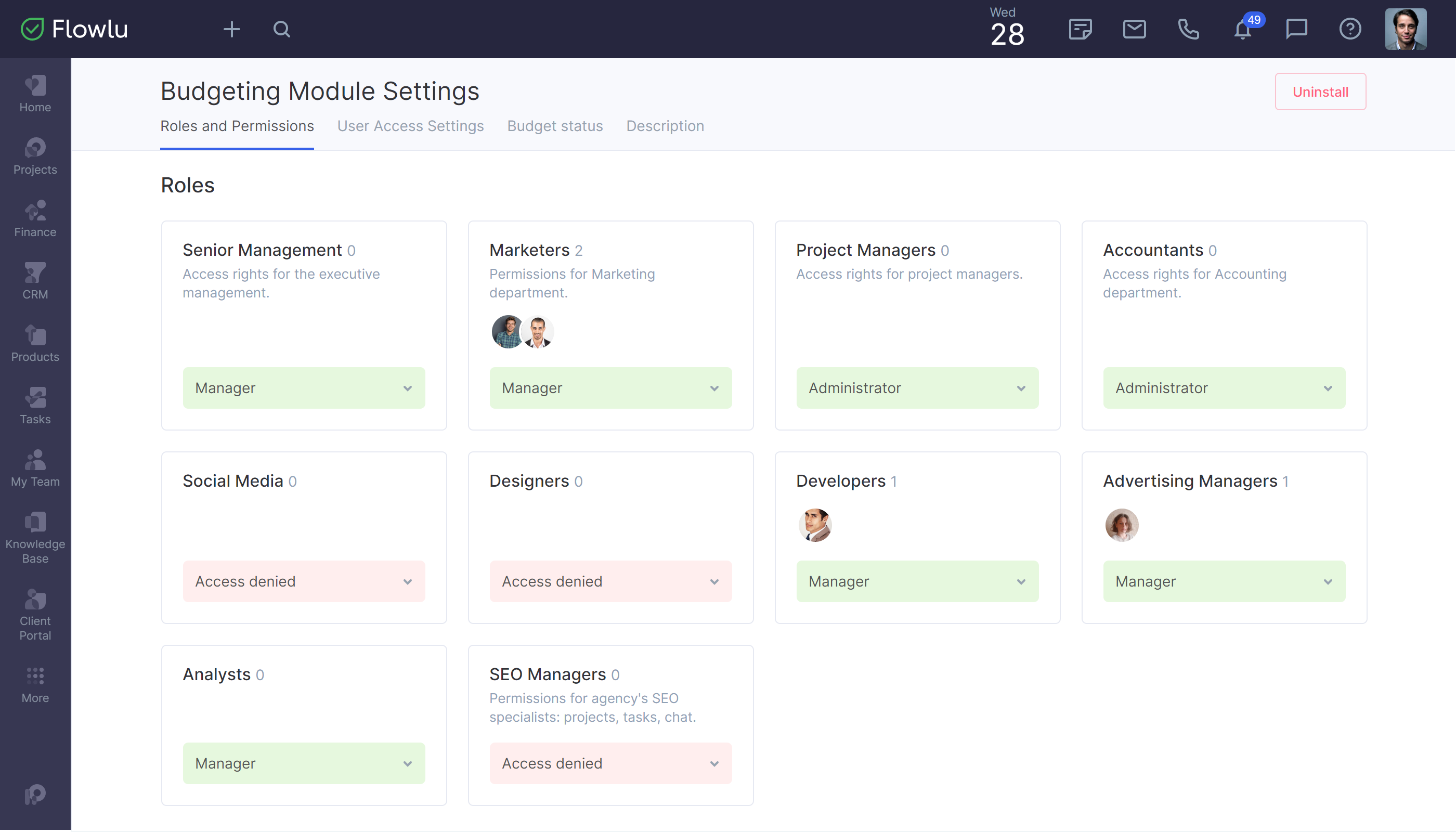Click the phone call icon
The height and width of the screenshot is (832, 1456).
click(x=1188, y=29)
